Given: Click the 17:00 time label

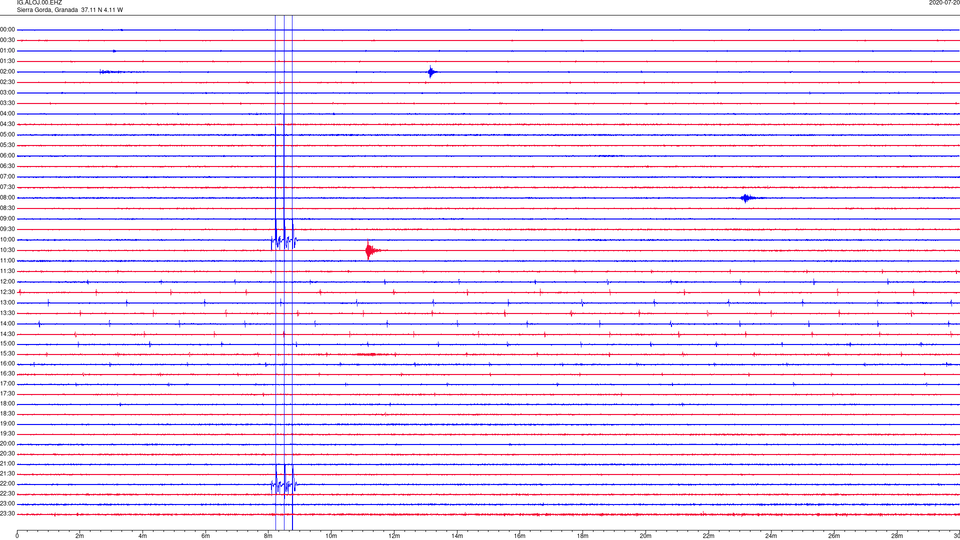Looking at the screenshot, I should pyautogui.click(x=8, y=384).
